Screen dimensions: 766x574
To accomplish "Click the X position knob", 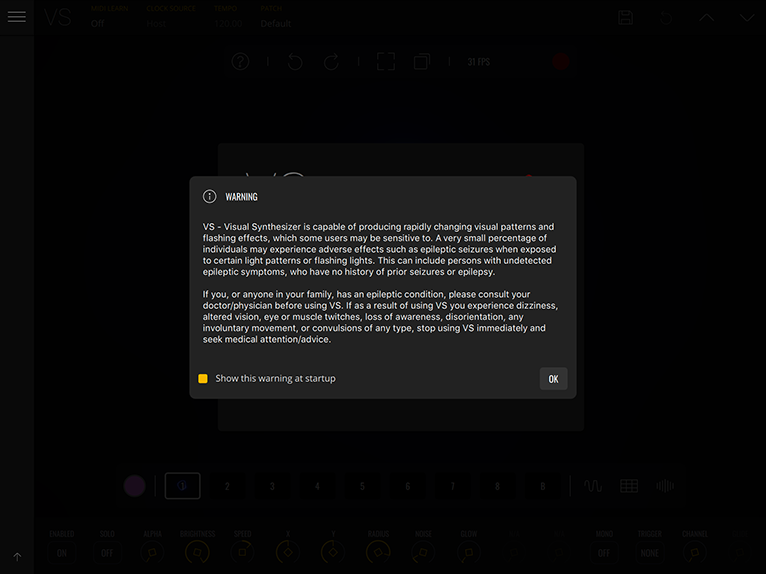I will (x=288, y=553).
